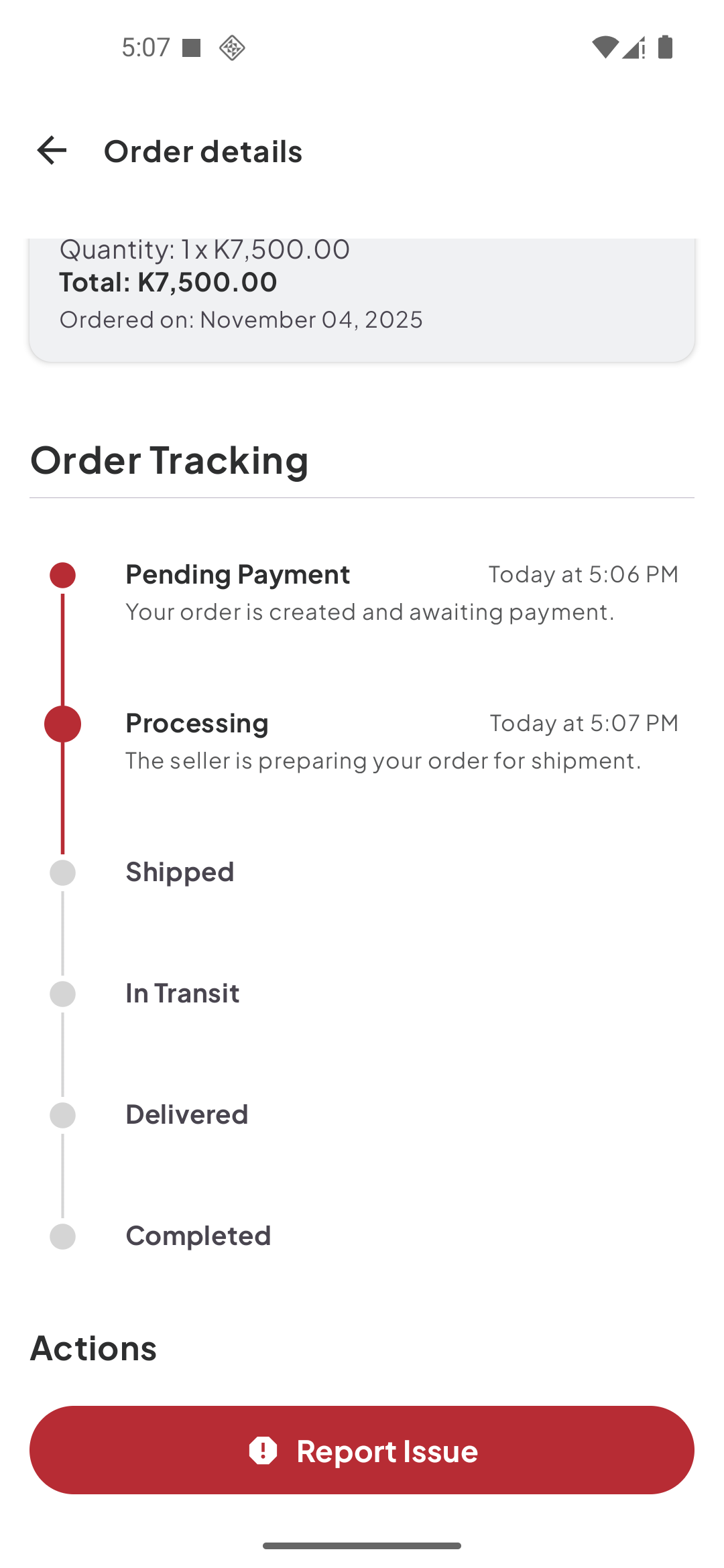724x1568 pixels.
Task: Tap the battery status icon
Action: [x=665, y=48]
